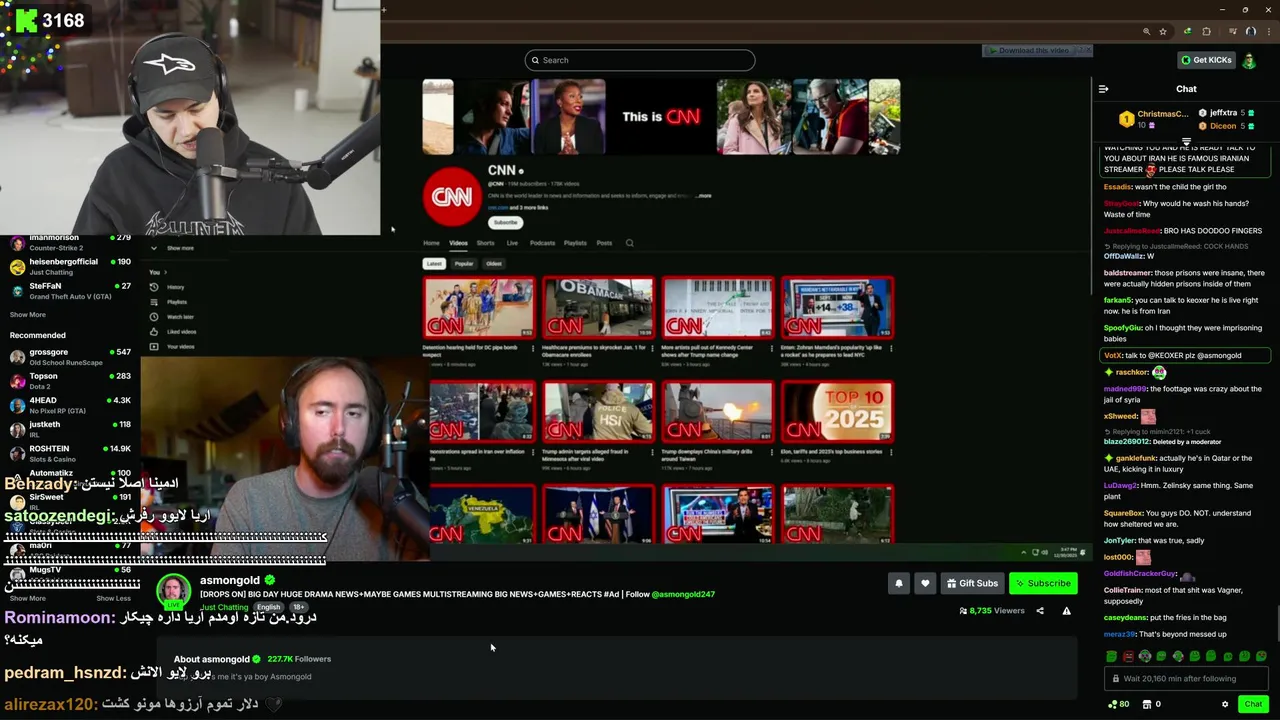Click the browser bookmark star icon
1280x720 pixels.
point(1163,31)
